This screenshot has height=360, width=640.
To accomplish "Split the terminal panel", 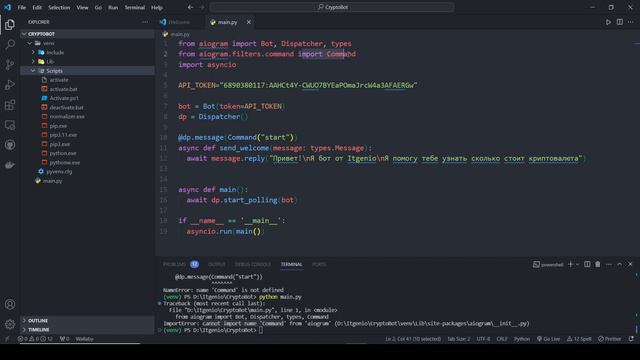I will coord(587,264).
